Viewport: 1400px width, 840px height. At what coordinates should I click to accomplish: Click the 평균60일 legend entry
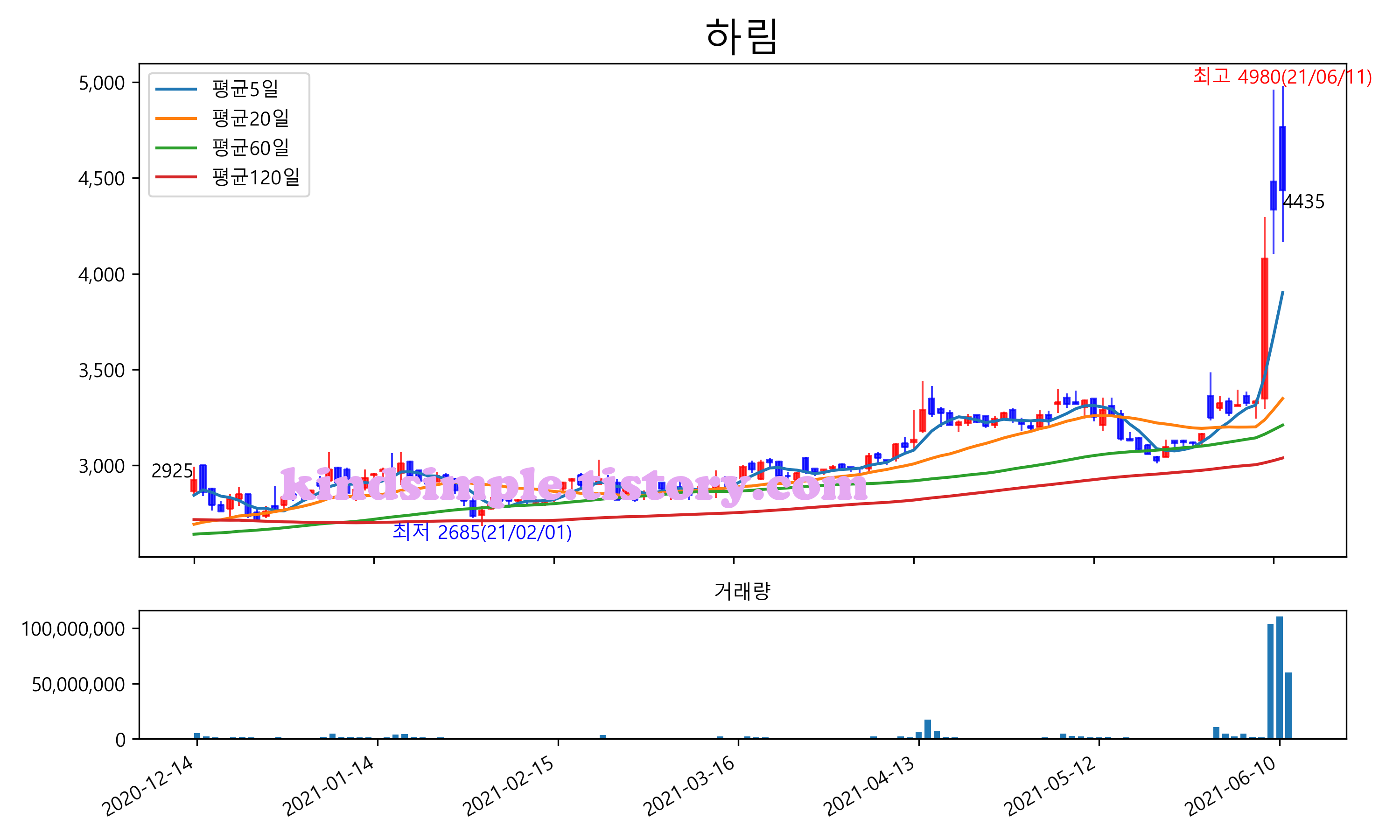pyautogui.click(x=250, y=148)
